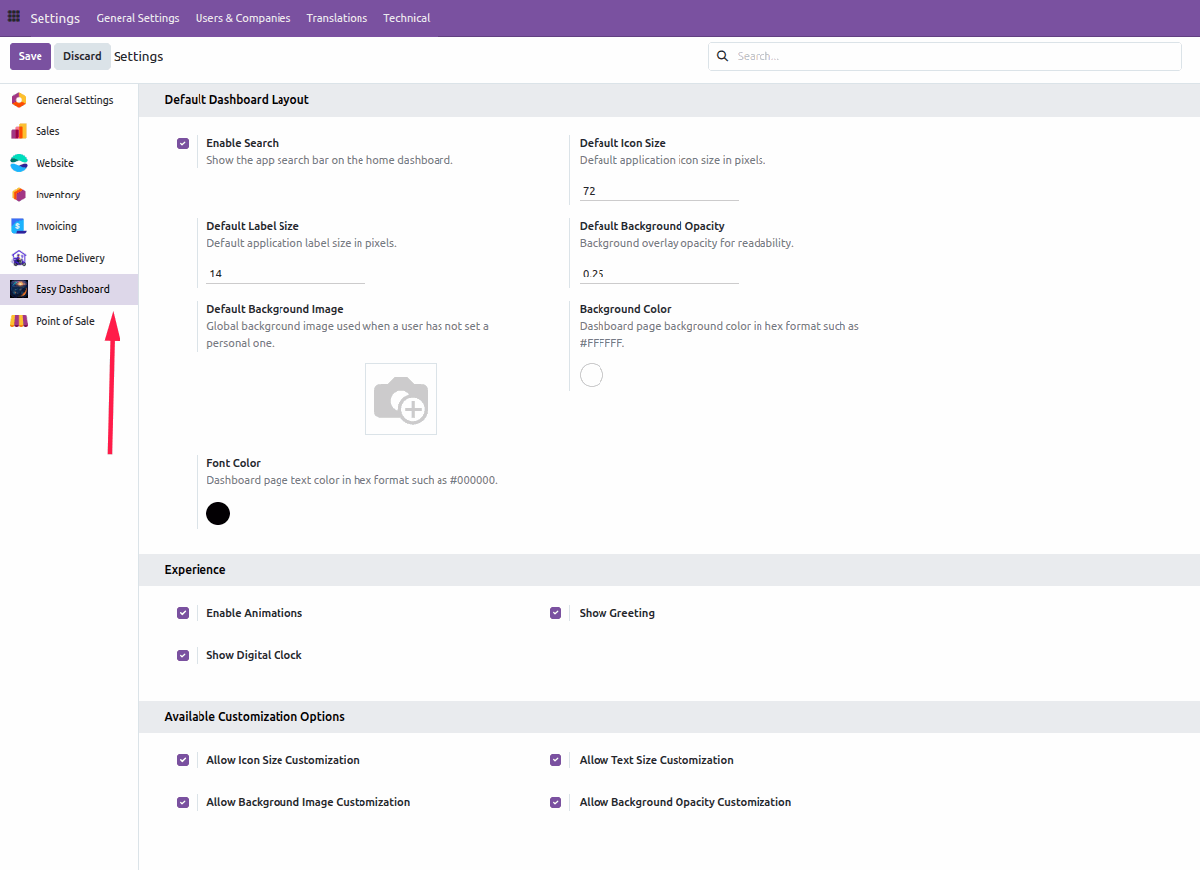
Task: Select the Home Delivery settings tab
Action: point(69,258)
